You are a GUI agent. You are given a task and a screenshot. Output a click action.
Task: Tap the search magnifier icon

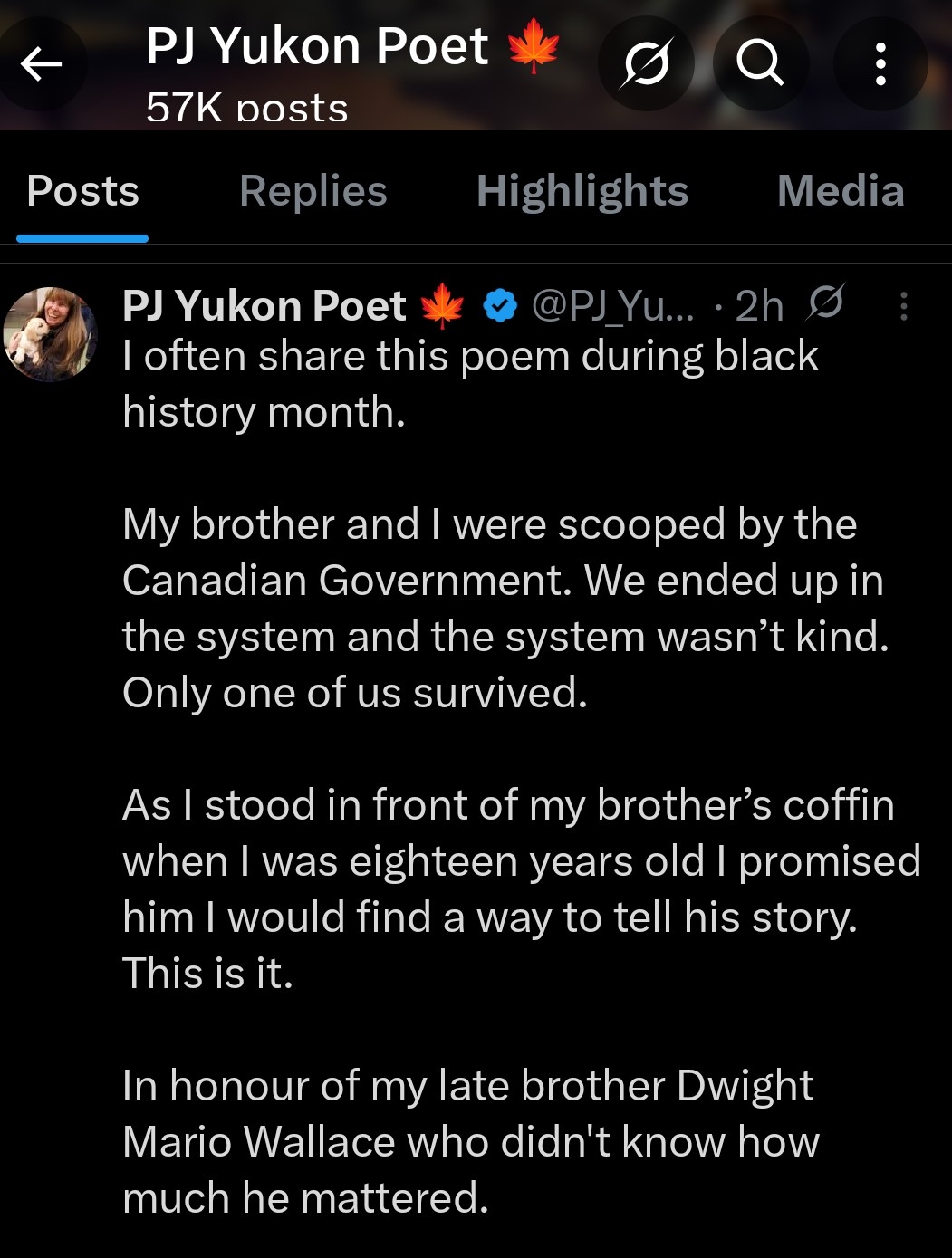(759, 64)
